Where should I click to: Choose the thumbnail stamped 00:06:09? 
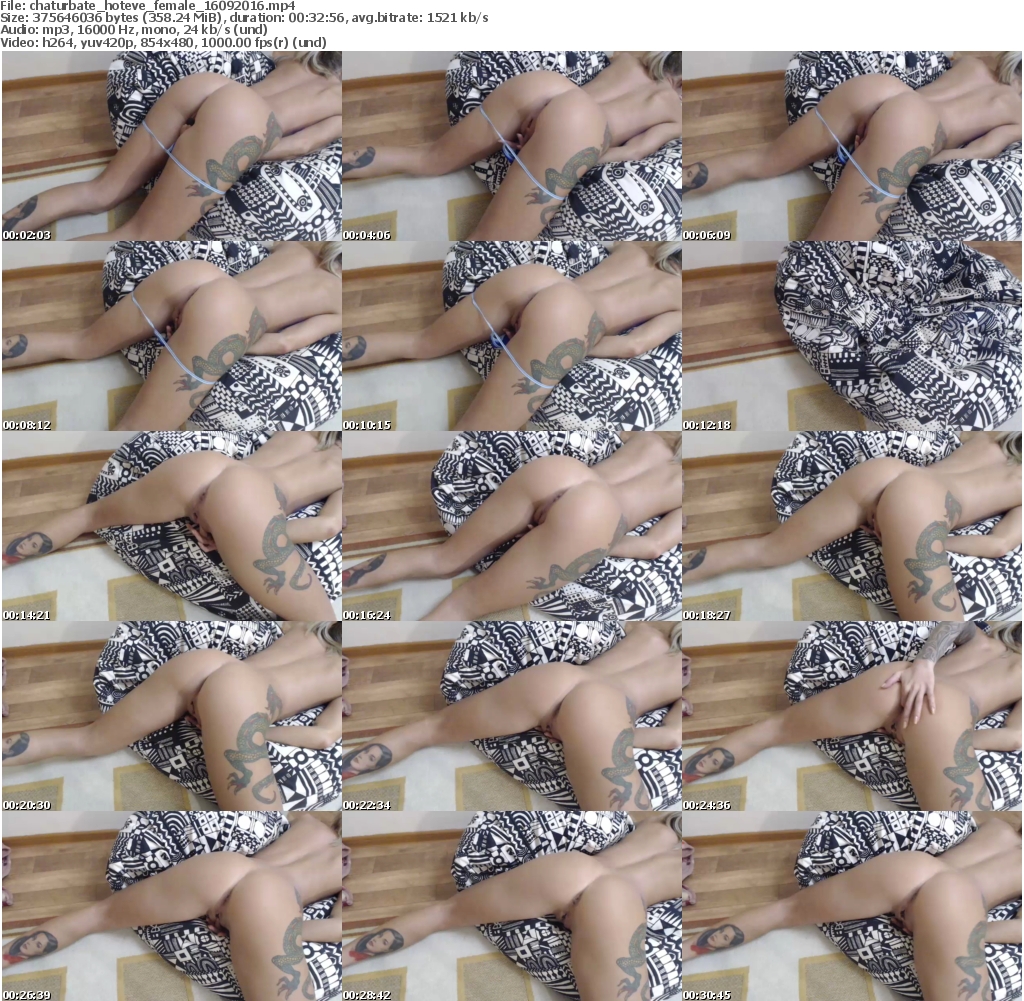pyautogui.click(x=852, y=146)
